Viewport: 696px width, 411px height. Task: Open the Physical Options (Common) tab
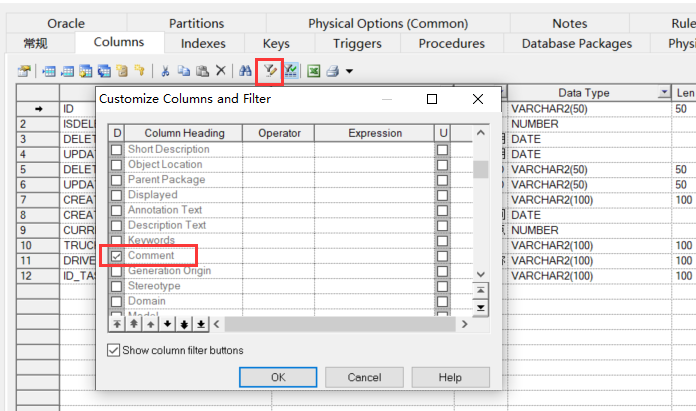point(388,23)
